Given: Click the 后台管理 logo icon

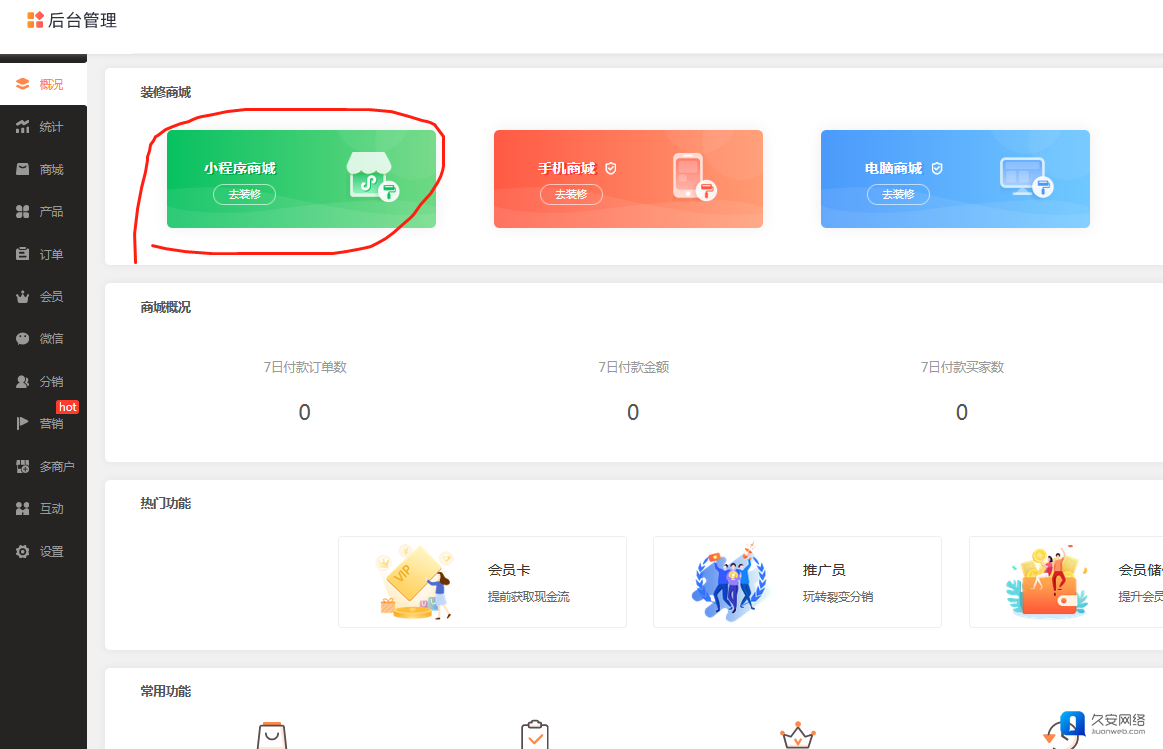Looking at the screenshot, I should coord(35,20).
